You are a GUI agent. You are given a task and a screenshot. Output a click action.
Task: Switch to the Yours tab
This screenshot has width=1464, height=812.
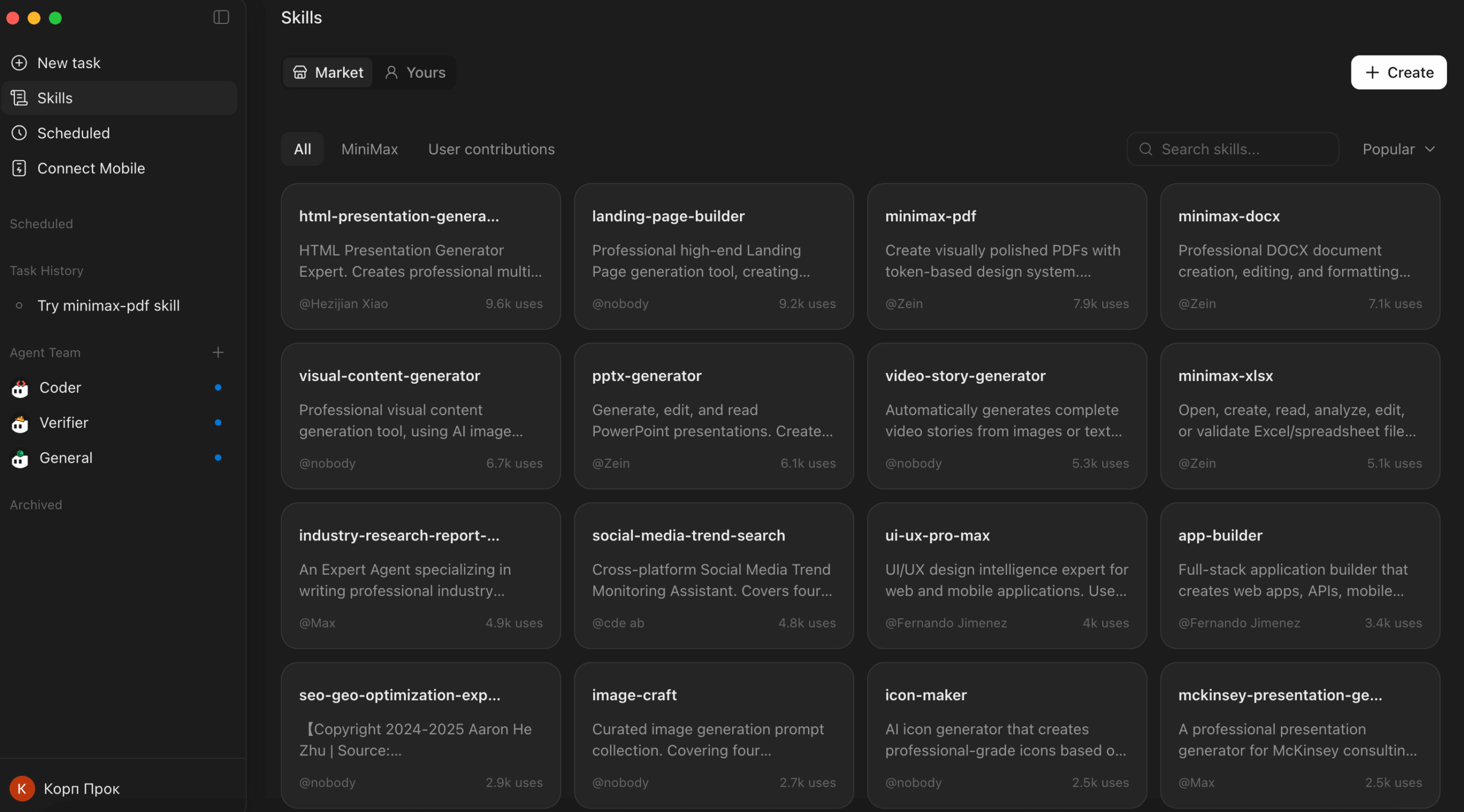click(415, 72)
